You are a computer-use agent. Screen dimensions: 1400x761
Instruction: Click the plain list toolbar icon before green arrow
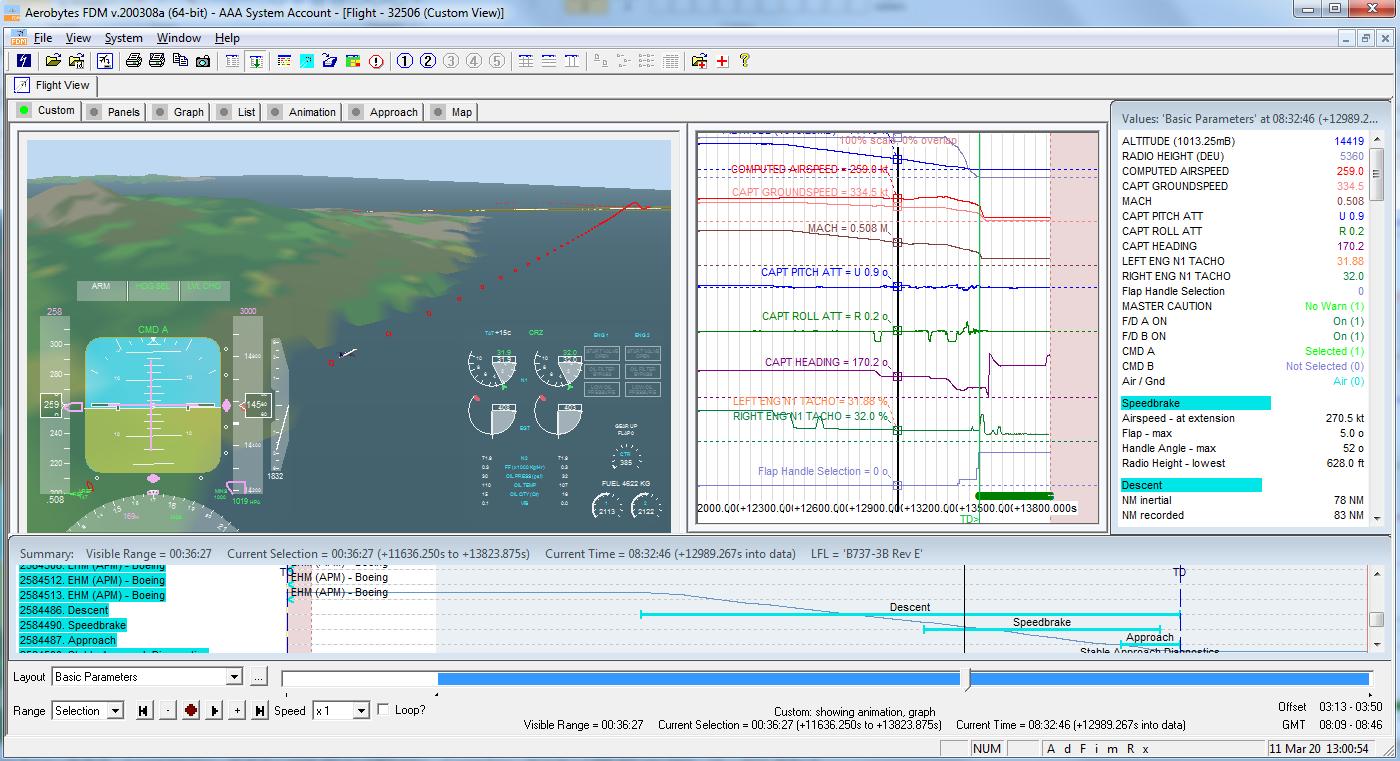tap(232, 61)
